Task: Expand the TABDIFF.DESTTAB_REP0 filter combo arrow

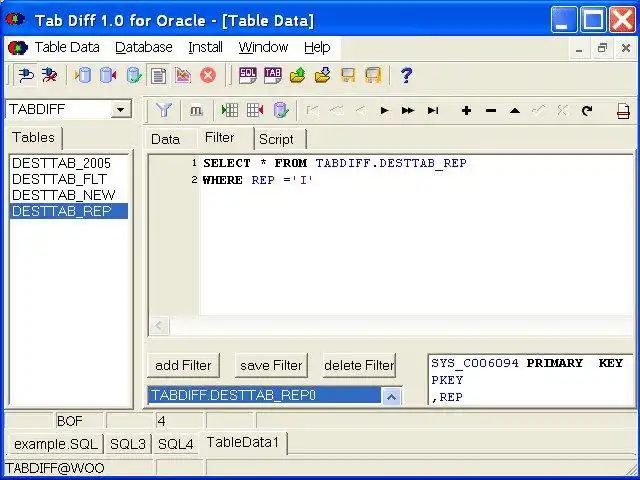Action: (391, 396)
